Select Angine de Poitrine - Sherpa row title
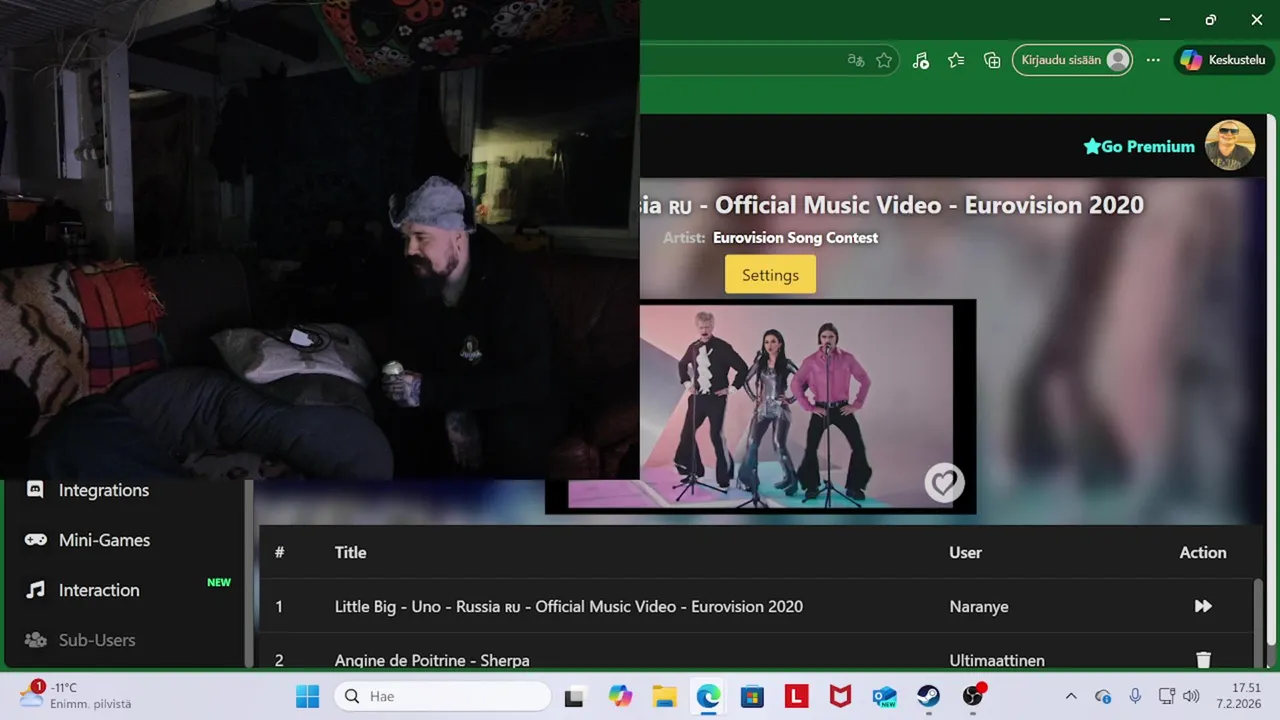Screen dimensions: 1280x720 click(x=432, y=660)
